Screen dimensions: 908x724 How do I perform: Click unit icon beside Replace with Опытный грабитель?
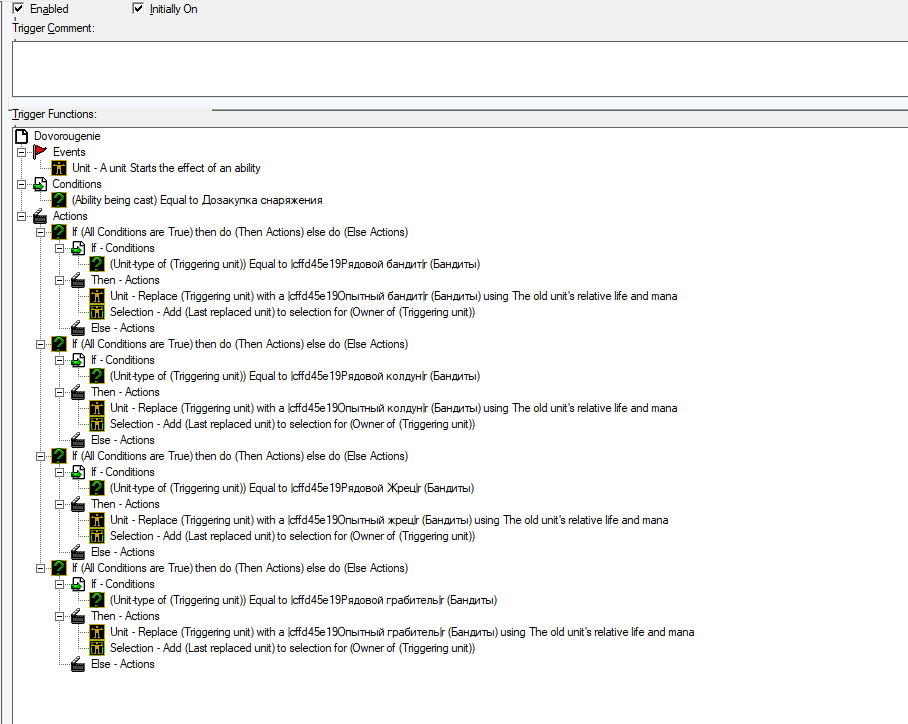(x=97, y=632)
